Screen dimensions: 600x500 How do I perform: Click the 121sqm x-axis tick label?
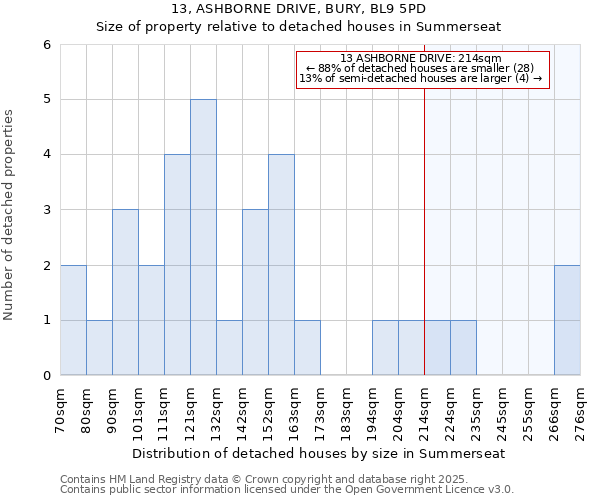click(x=190, y=414)
